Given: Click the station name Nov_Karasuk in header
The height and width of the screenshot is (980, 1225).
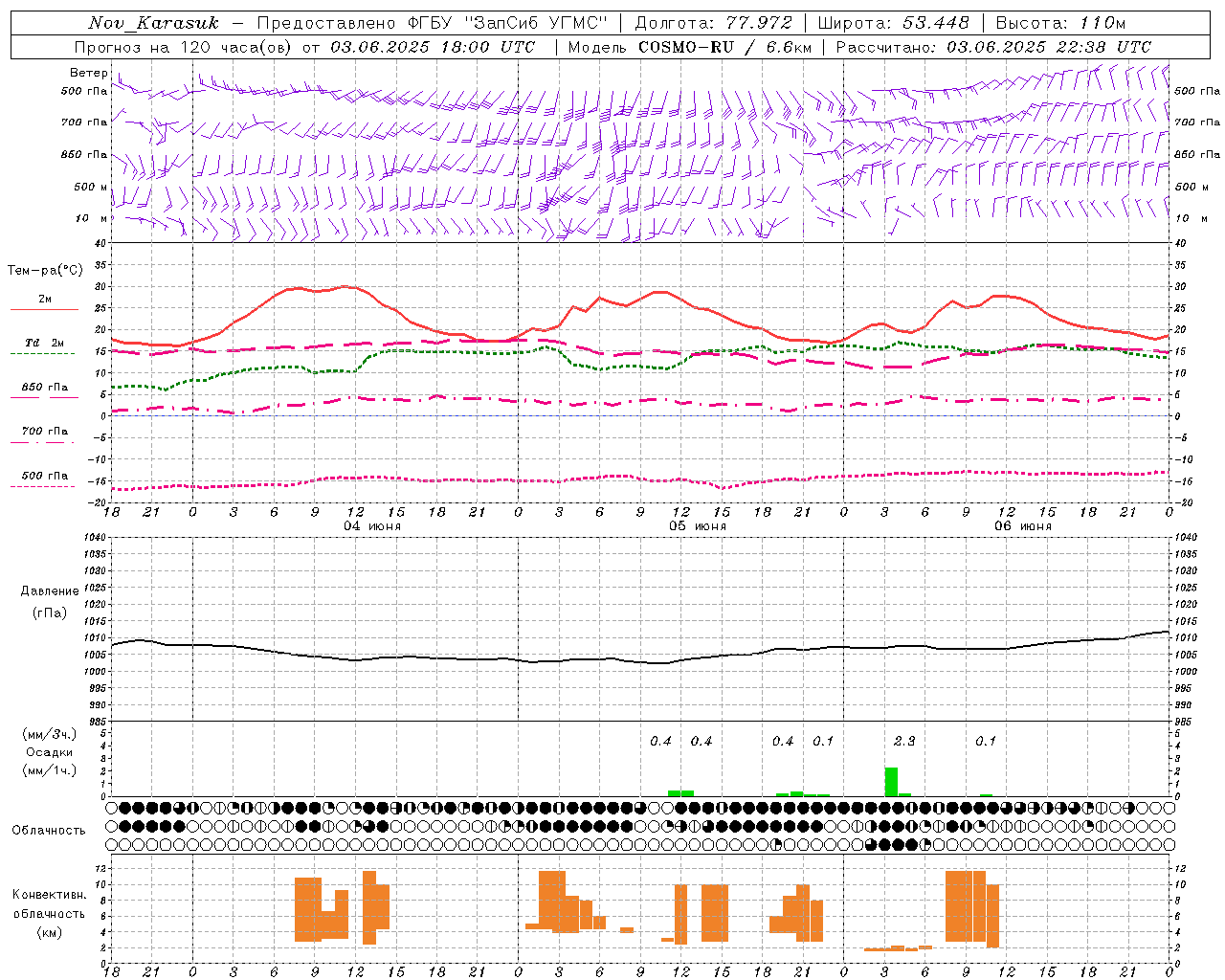Looking at the screenshot, I should pos(154,23).
